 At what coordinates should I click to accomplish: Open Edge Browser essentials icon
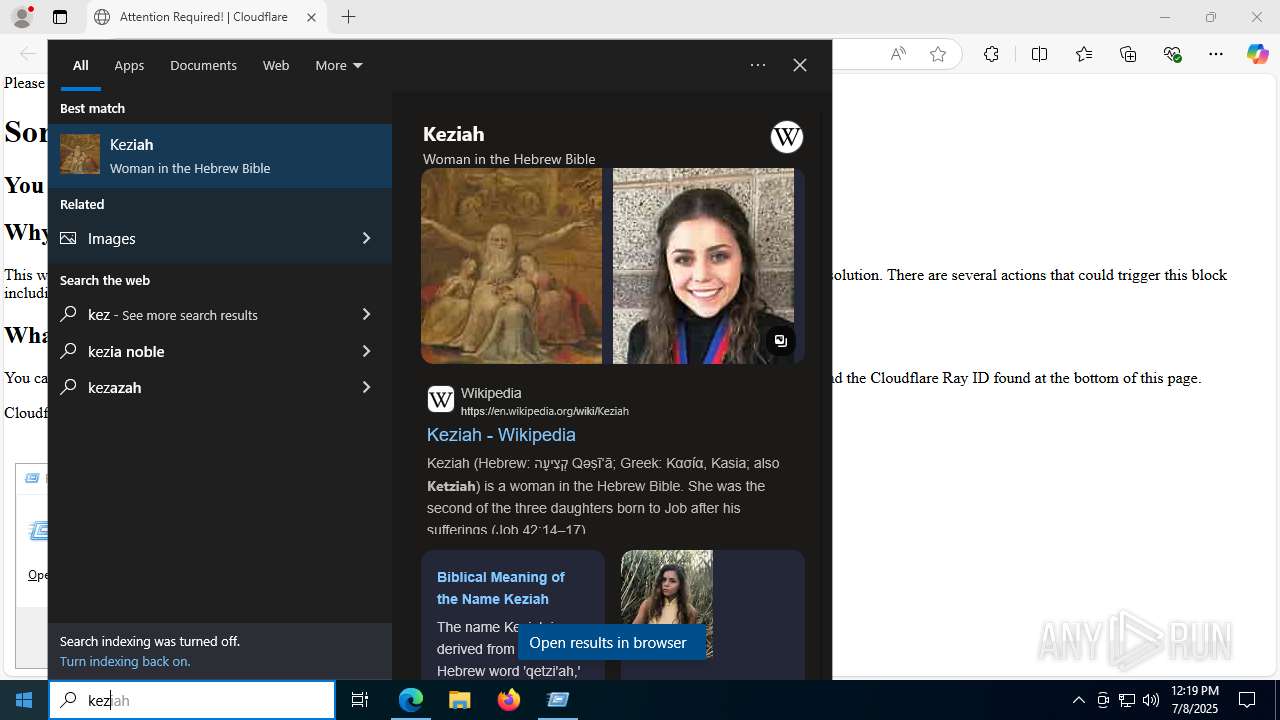1173,54
